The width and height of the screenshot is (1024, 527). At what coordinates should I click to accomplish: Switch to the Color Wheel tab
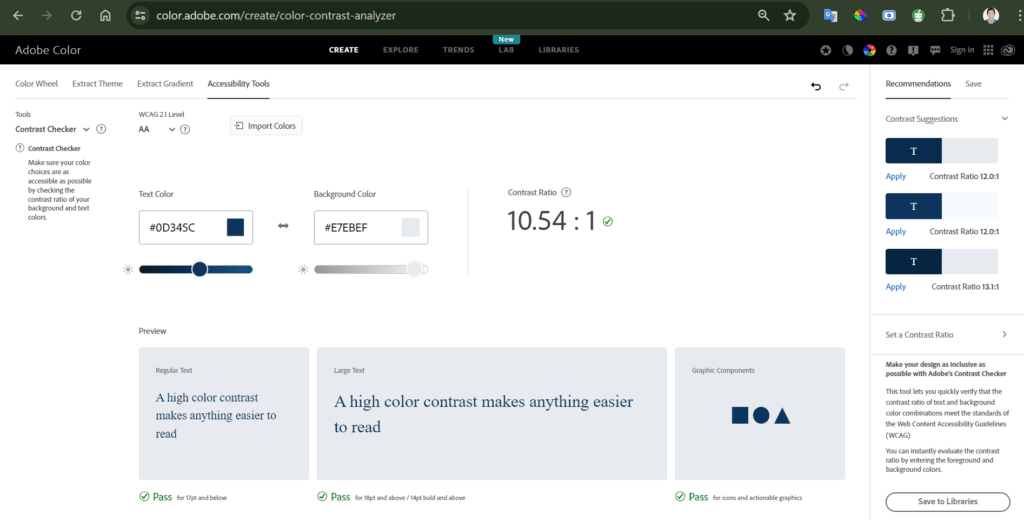coord(37,84)
